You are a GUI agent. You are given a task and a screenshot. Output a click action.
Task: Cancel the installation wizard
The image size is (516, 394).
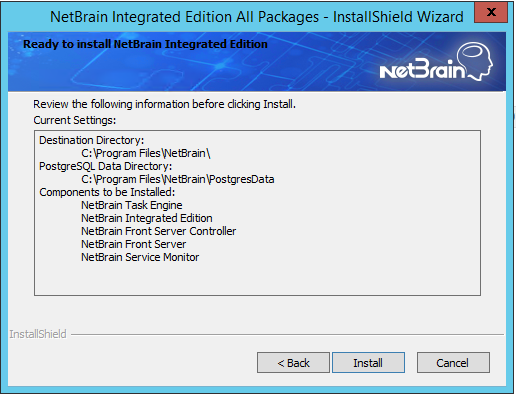[453, 362]
